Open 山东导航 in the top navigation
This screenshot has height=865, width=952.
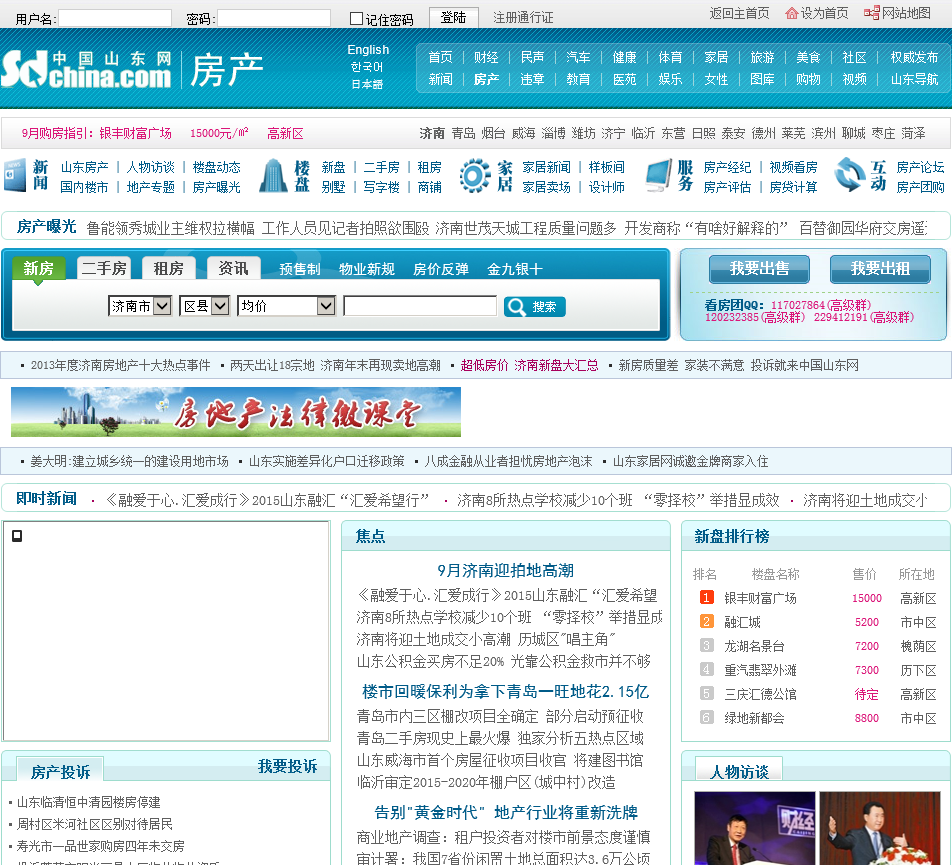point(914,79)
